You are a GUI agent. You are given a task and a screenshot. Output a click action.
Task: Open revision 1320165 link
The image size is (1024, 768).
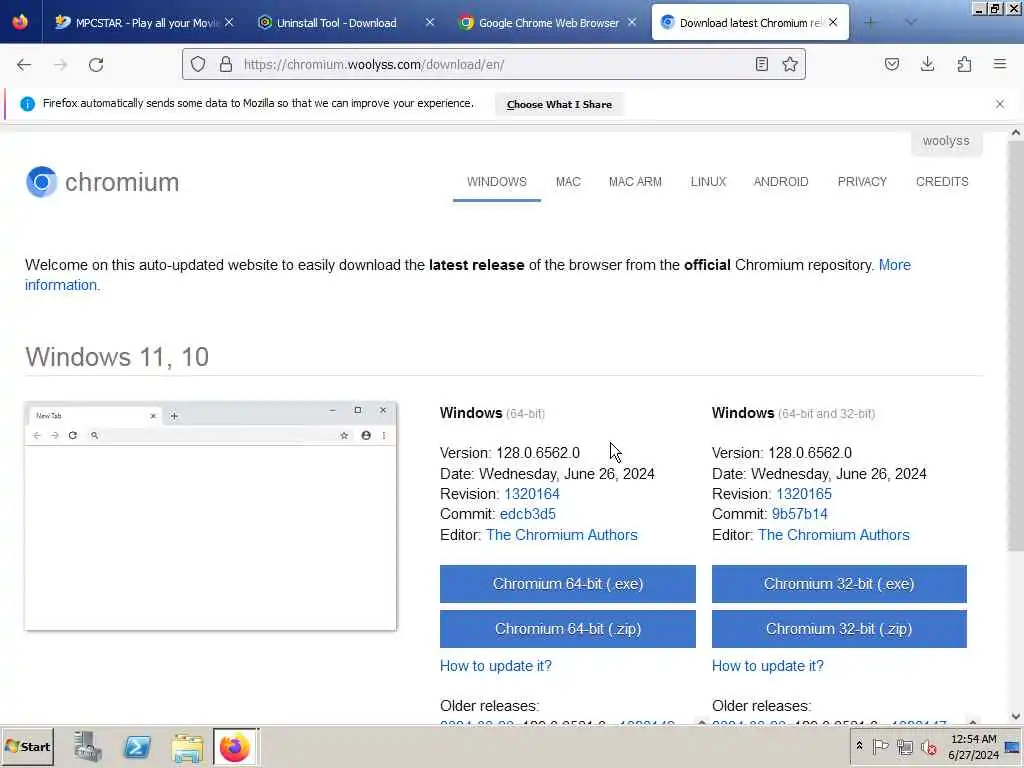(803, 494)
